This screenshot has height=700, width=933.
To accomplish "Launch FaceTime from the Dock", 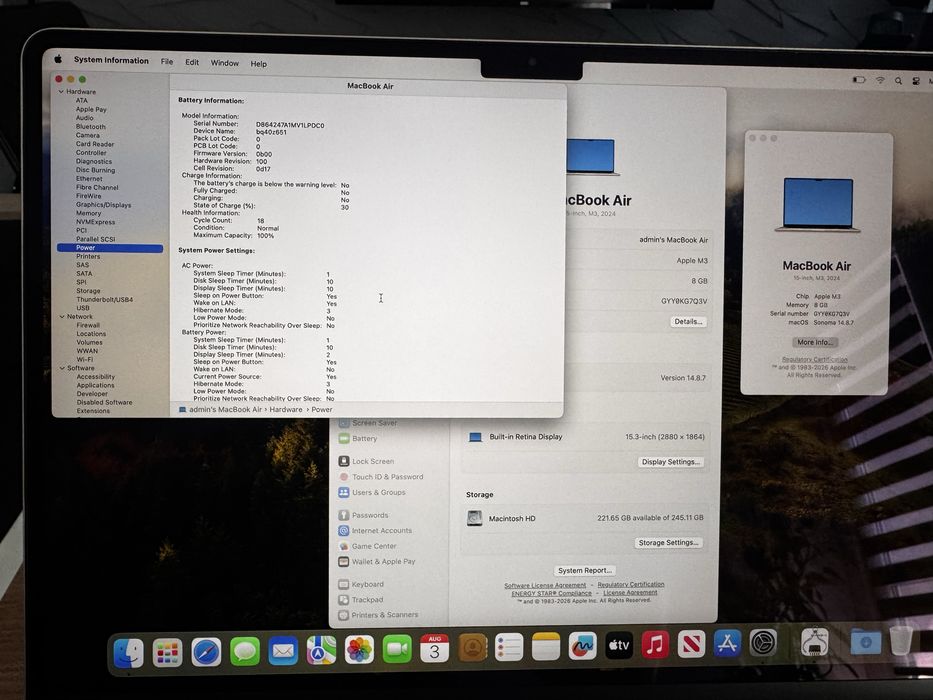I will point(397,649).
